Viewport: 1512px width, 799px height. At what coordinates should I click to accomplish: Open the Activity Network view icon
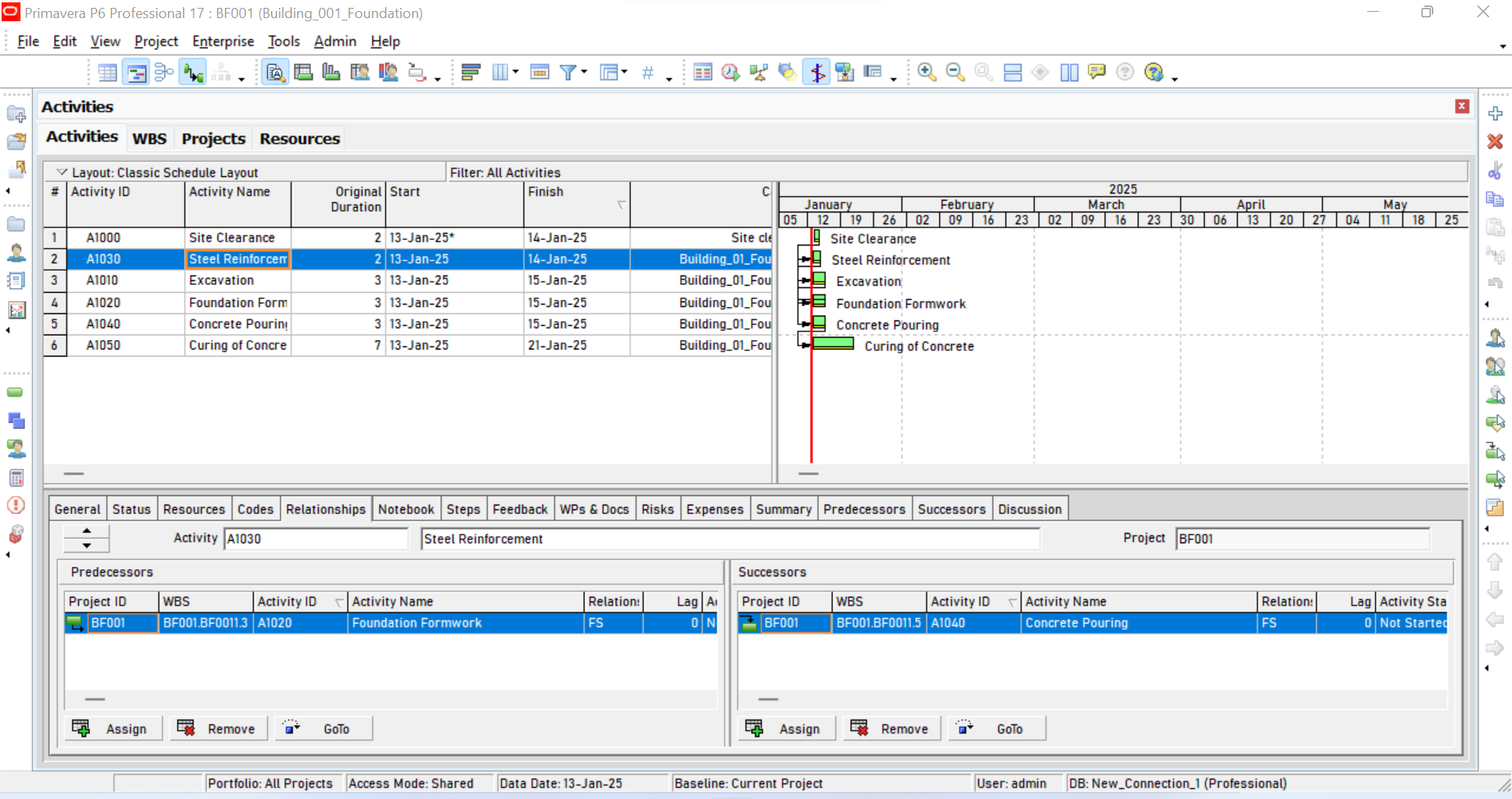tap(165, 73)
